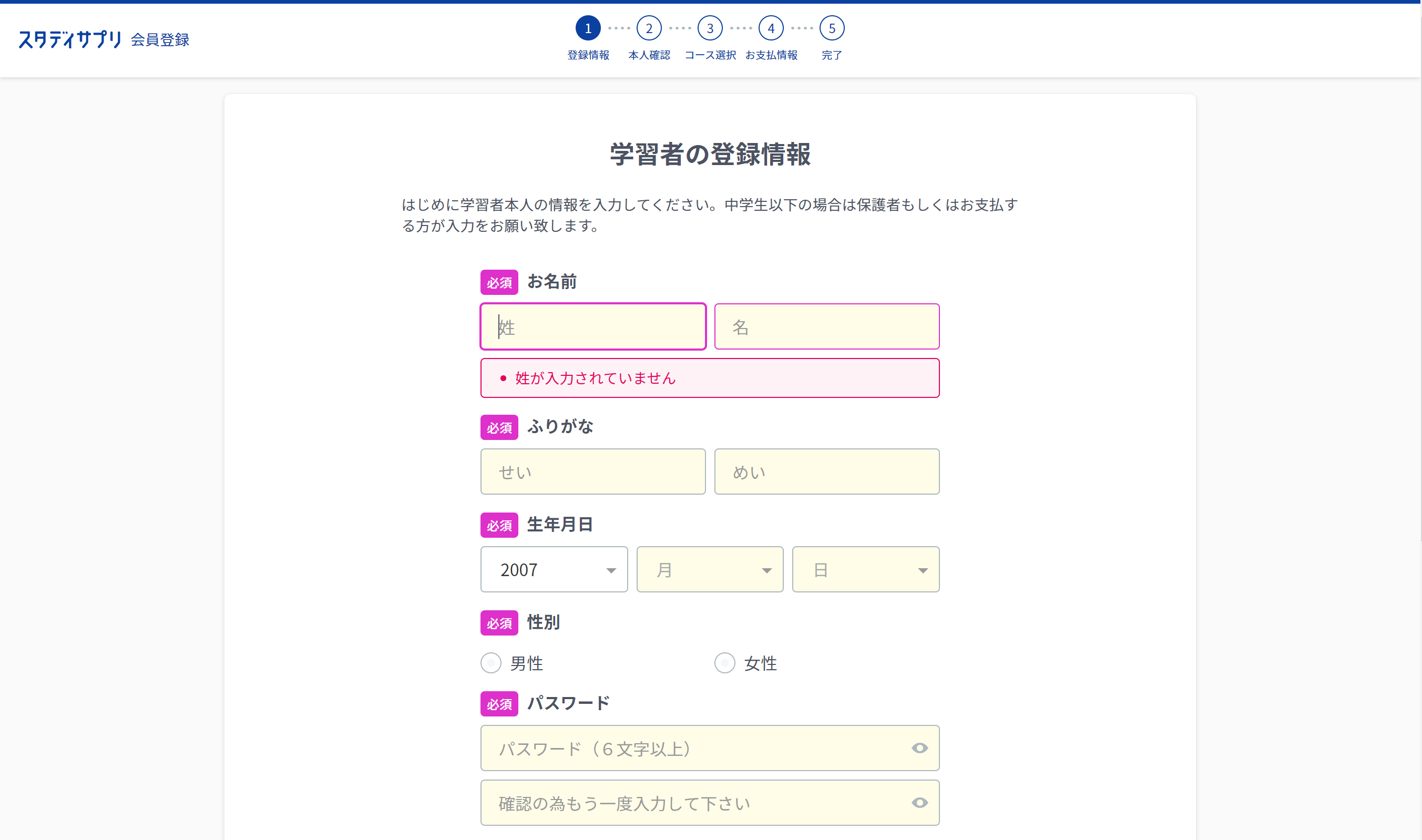This screenshot has width=1422, height=840.
Task: Open the 日 day dropdown
Action: (x=865, y=569)
